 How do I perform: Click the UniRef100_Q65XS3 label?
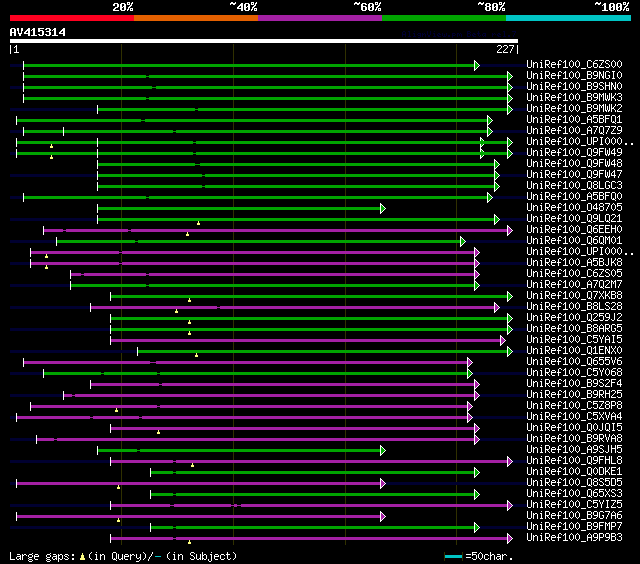[x=574, y=494]
